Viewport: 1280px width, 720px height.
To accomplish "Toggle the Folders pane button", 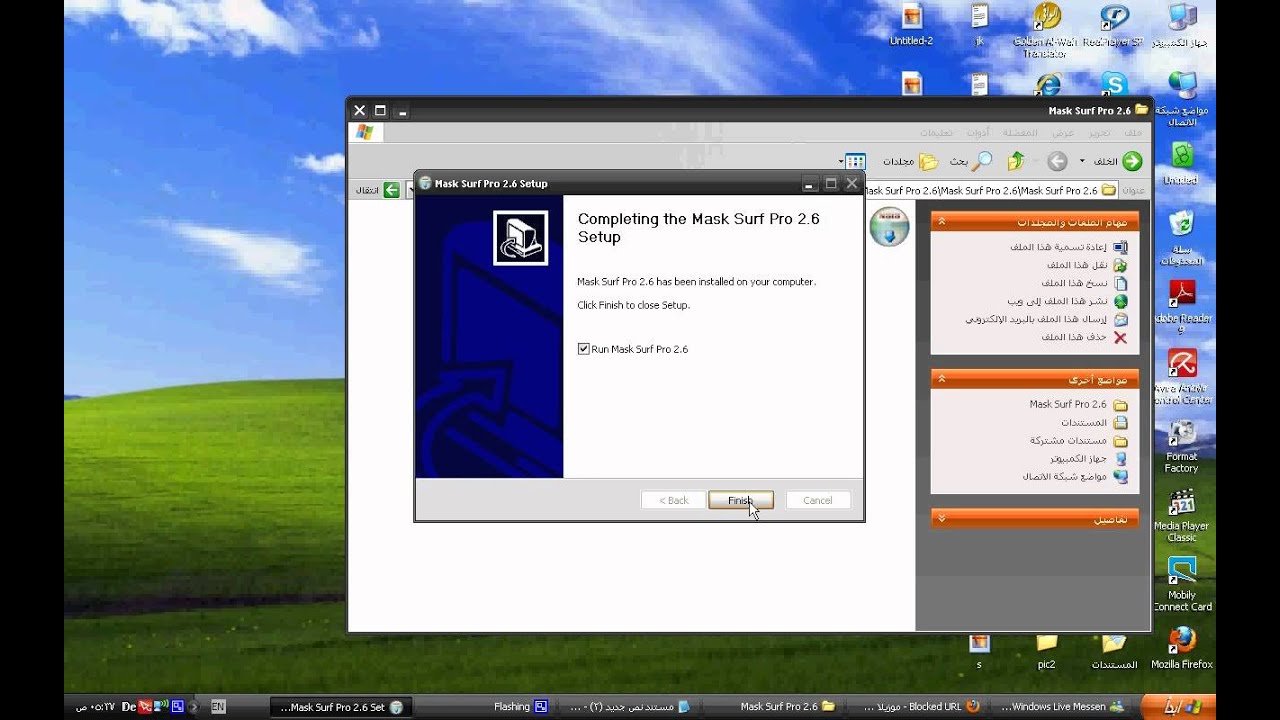I will 928,161.
